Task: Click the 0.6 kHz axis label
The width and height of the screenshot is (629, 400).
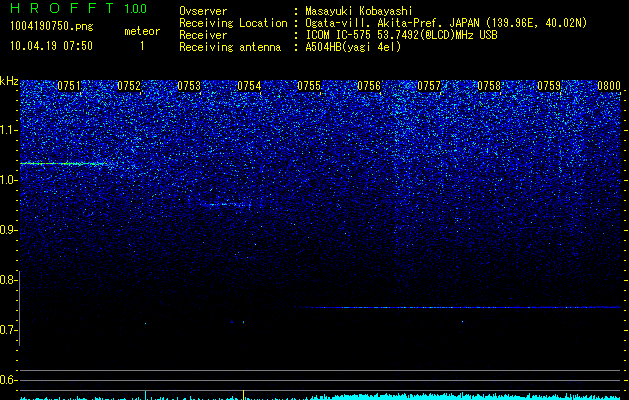Action: click(x=8, y=380)
